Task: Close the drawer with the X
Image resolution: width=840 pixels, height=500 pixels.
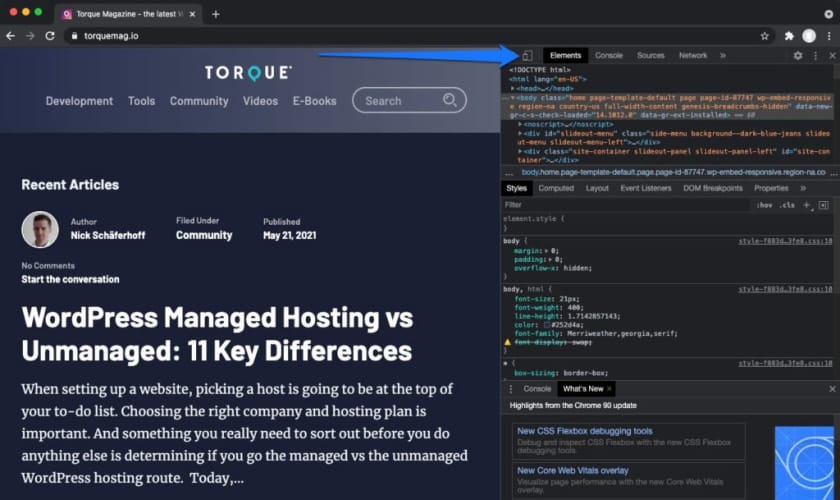Action: coord(832,389)
